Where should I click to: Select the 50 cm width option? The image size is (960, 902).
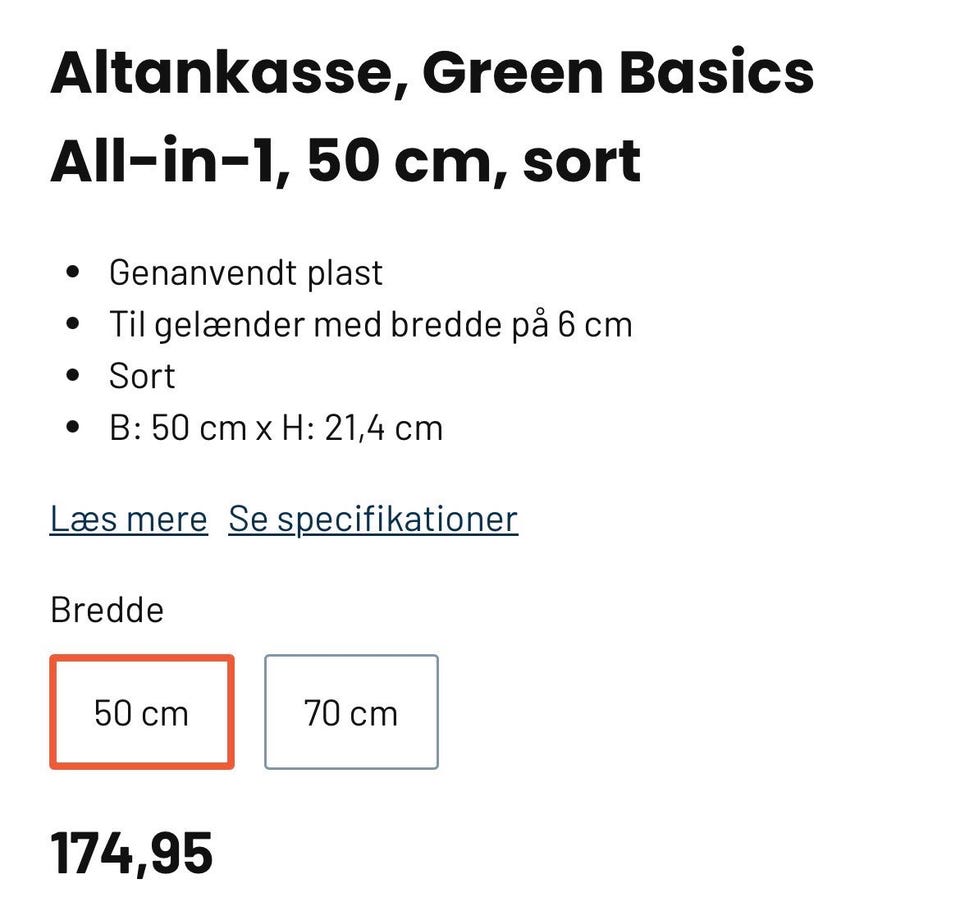point(141,712)
